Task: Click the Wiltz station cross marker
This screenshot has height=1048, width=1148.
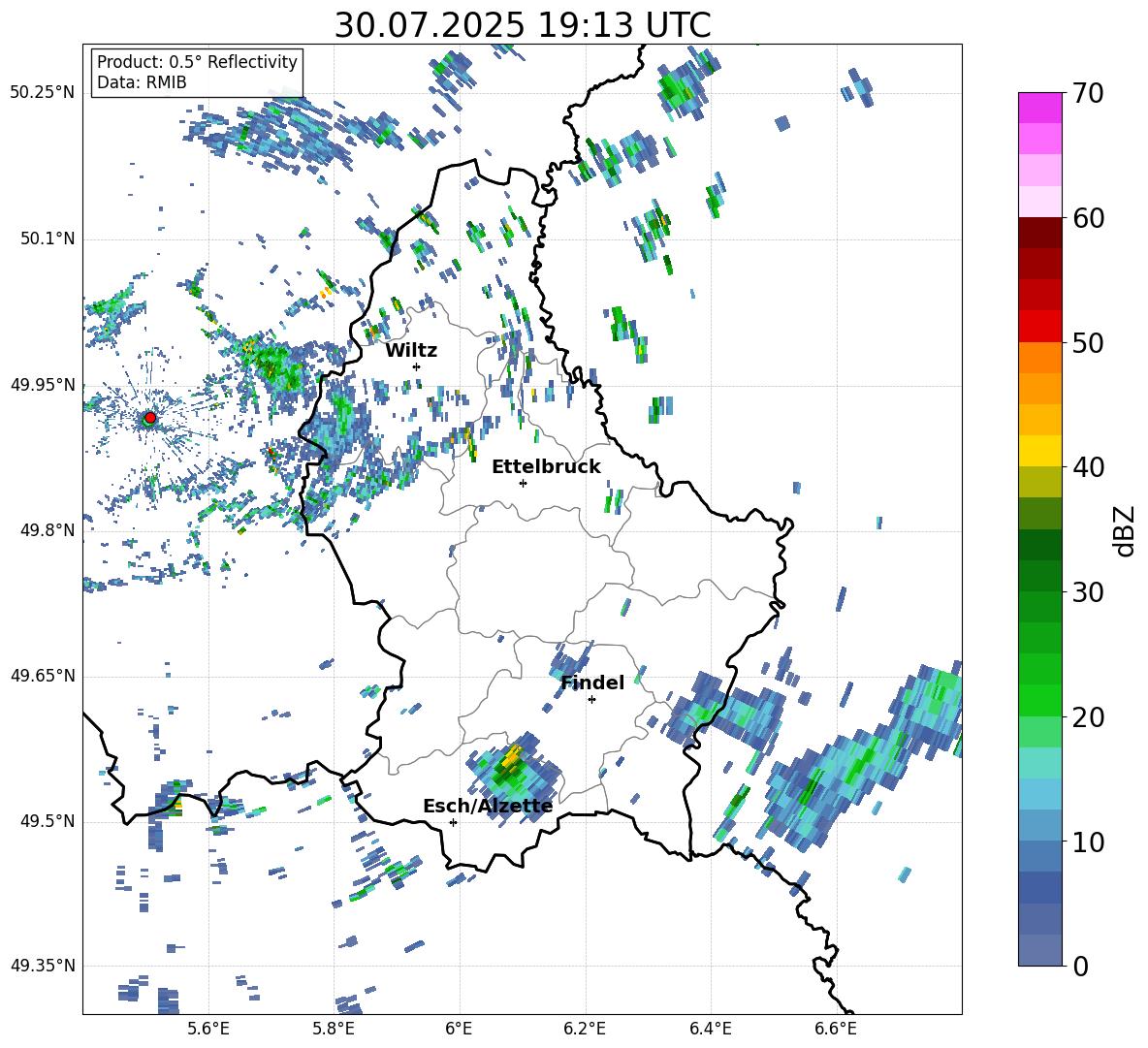Action: pos(417,366)
